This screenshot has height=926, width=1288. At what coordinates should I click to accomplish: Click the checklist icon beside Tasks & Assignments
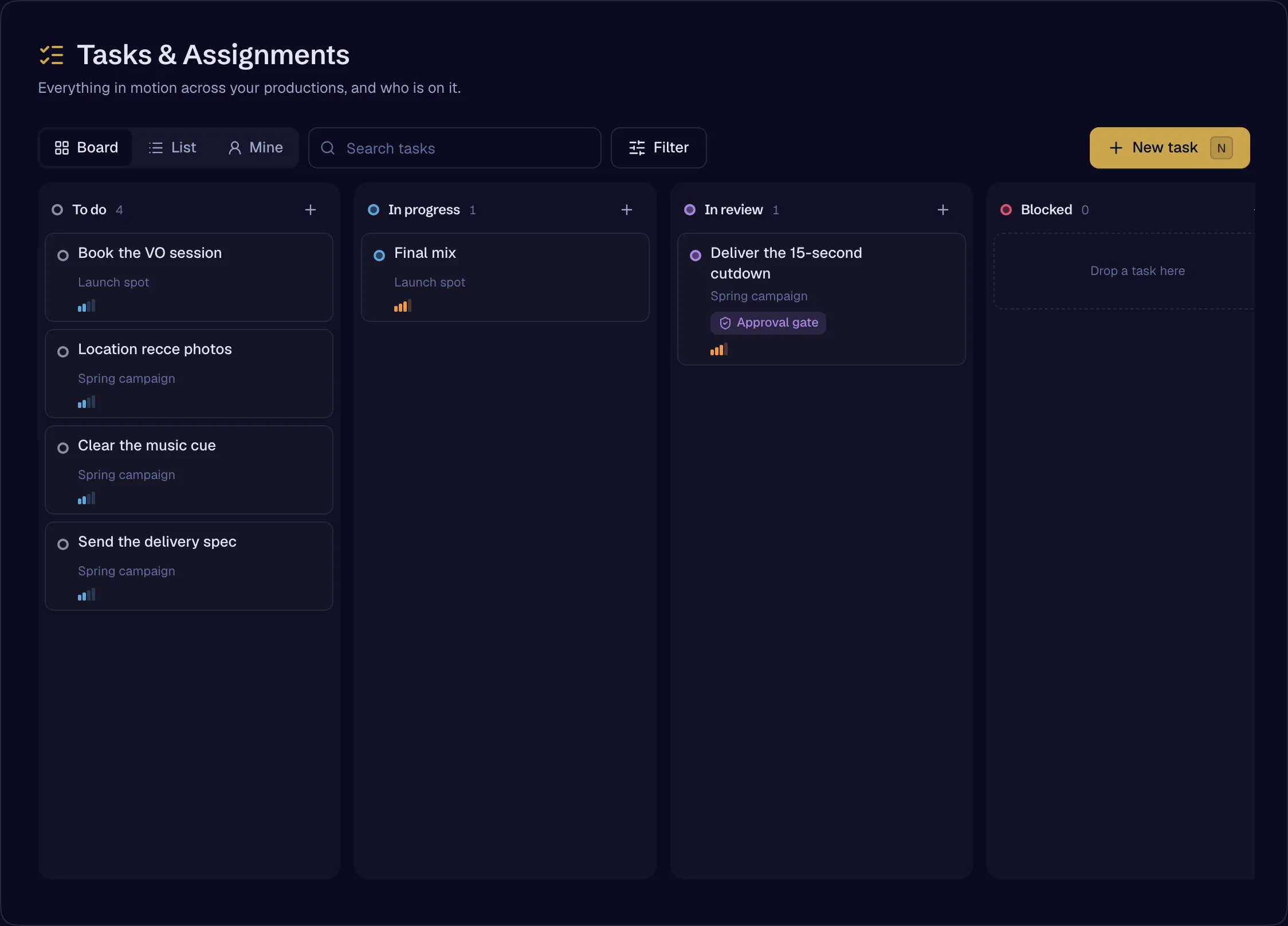pos(52,55)
